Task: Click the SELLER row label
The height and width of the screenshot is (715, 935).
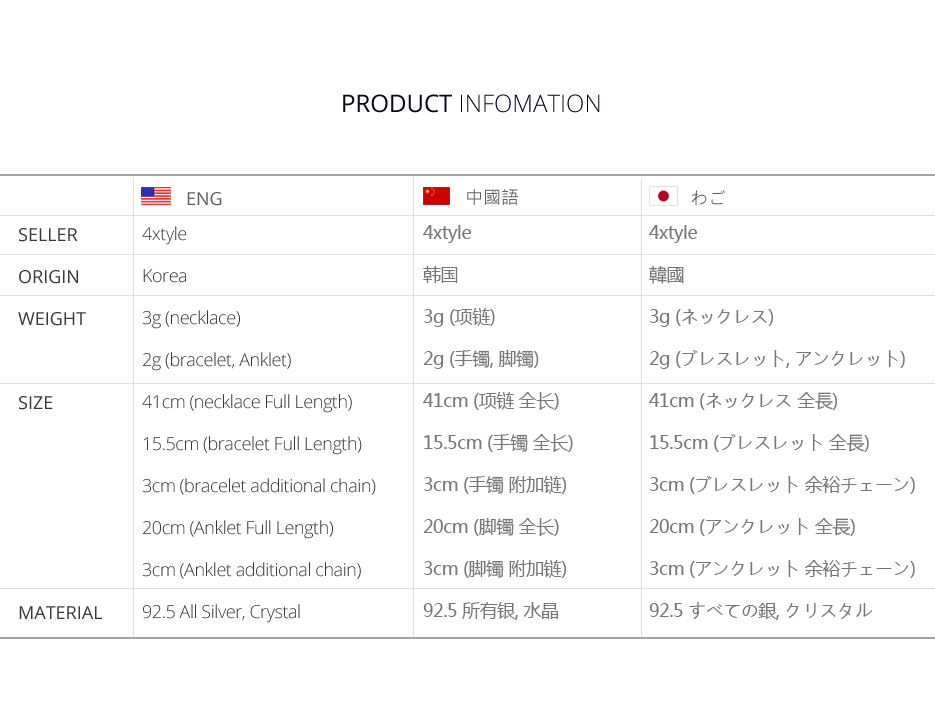Action: point(48,235)
